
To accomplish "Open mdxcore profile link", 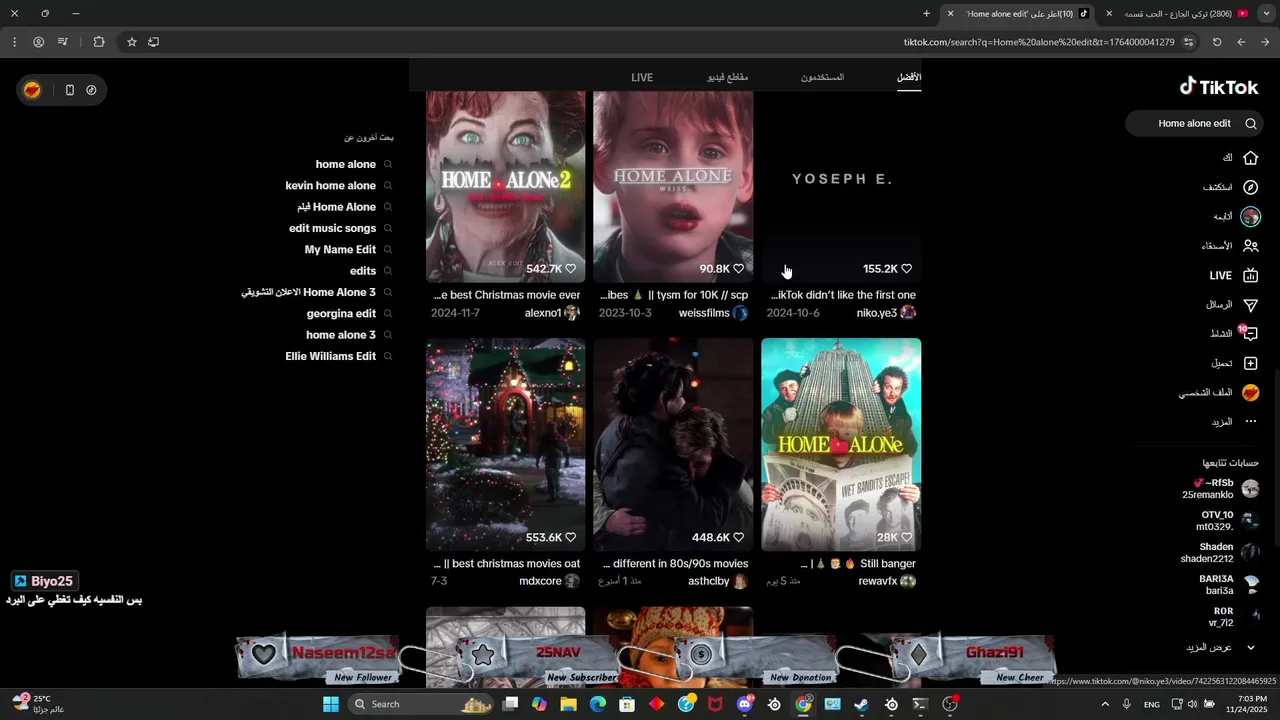I will pos(549,581).
